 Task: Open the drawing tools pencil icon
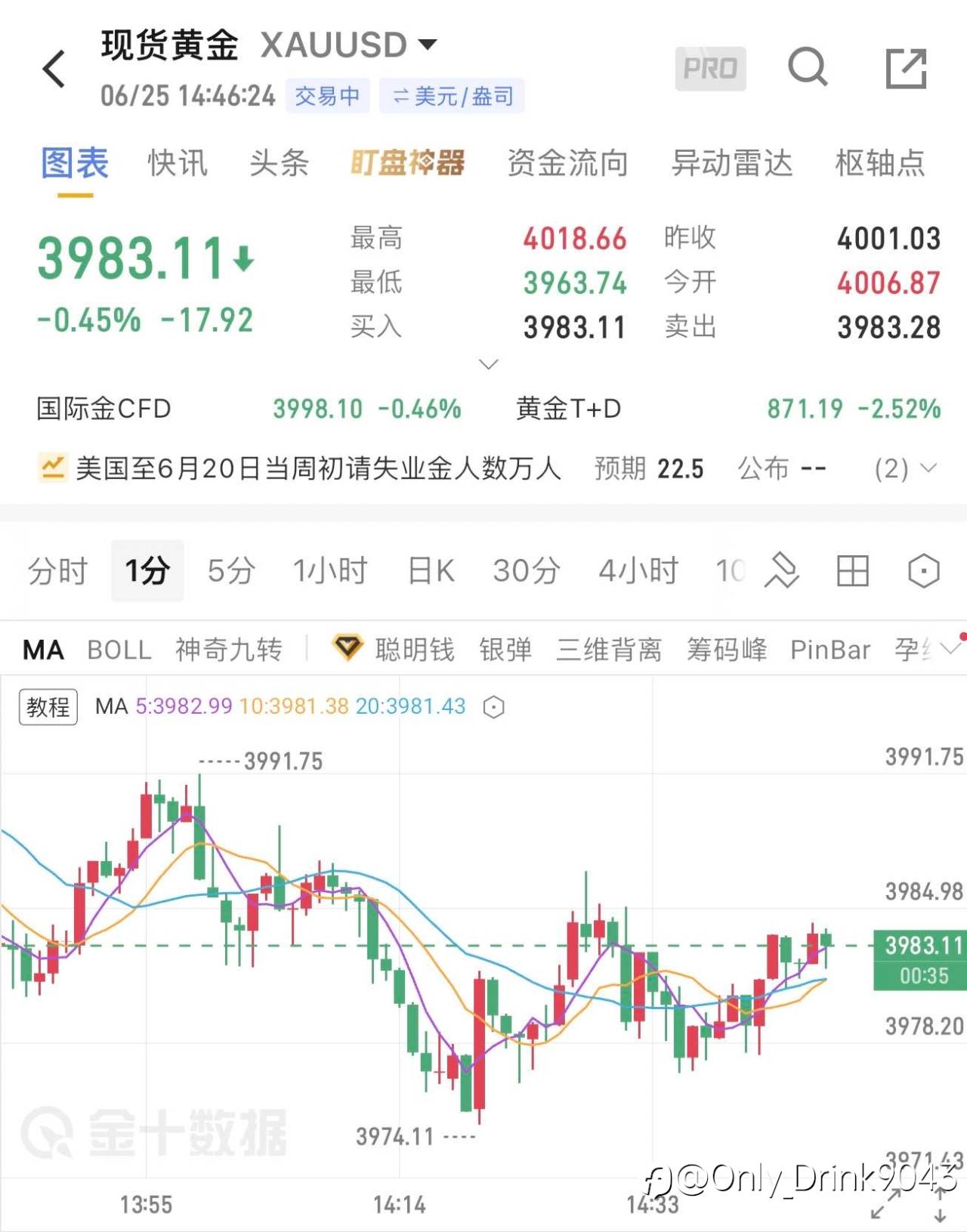coord(782,570)
